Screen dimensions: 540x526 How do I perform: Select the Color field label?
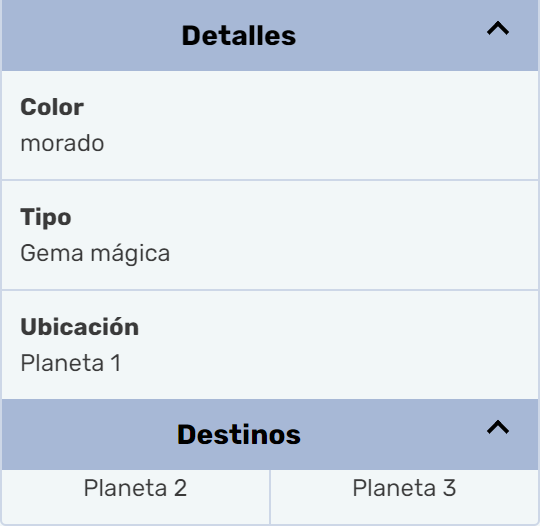[52, 107]
